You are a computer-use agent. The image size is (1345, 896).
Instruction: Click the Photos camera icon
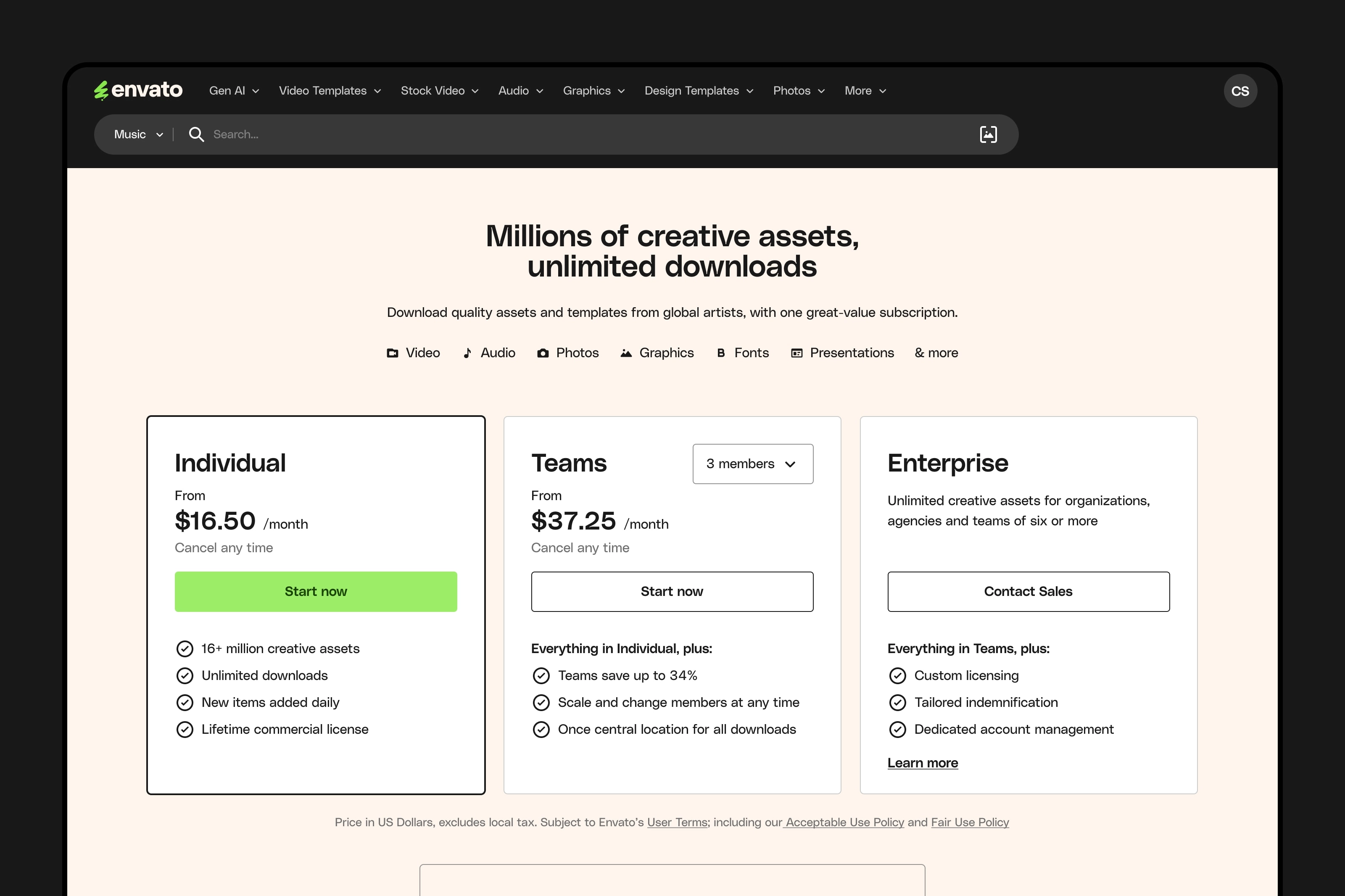pos(543,353)
